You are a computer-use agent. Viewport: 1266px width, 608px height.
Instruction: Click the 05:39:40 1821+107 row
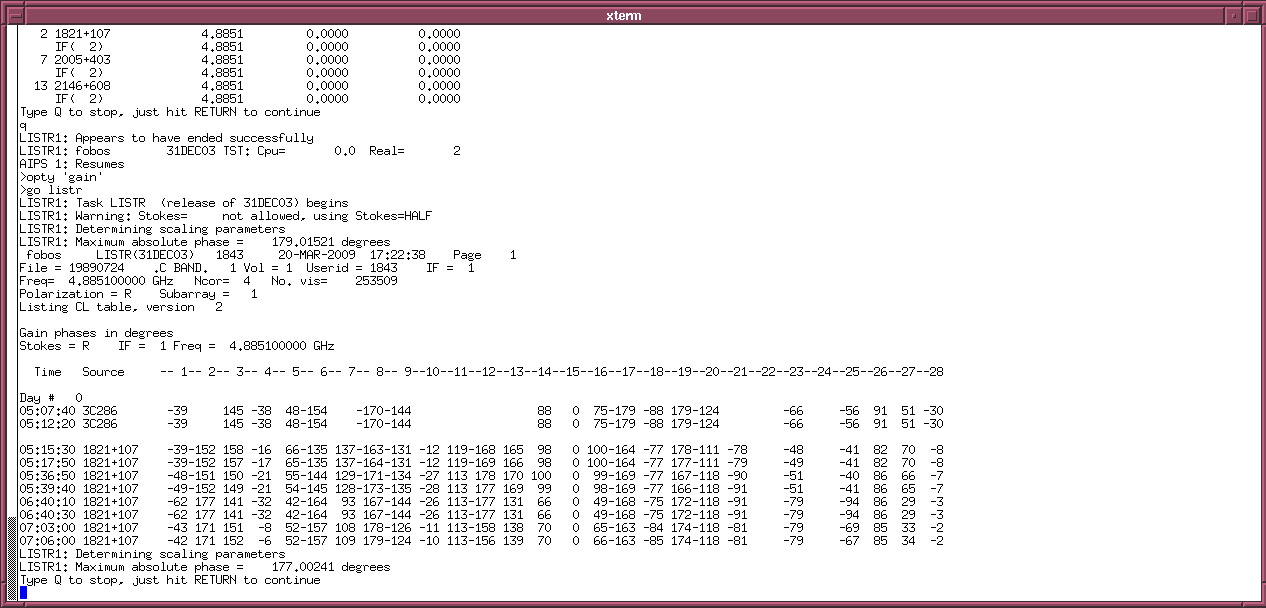point(481,489)
